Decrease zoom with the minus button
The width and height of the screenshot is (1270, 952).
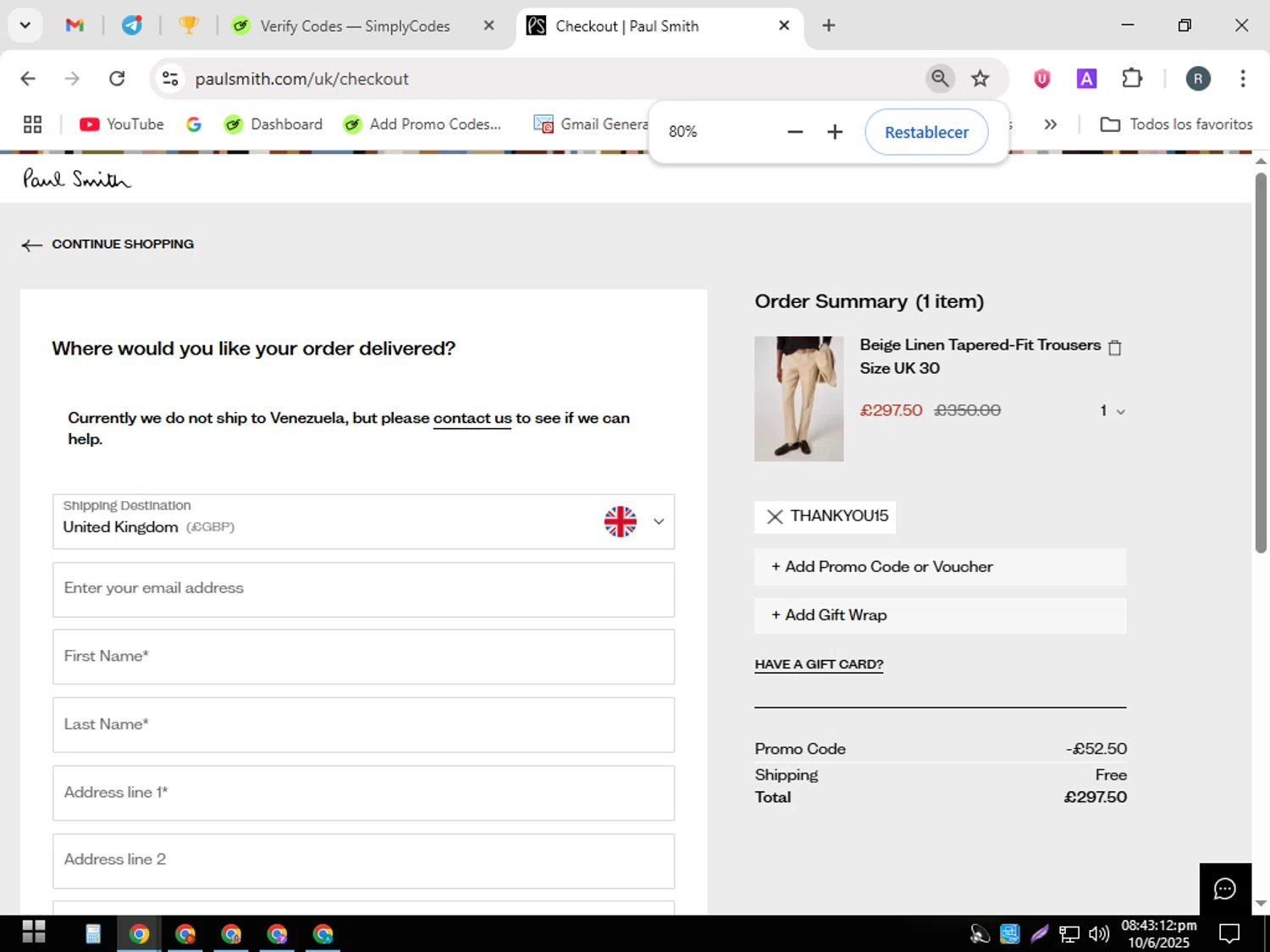click(x=794, y=132)
